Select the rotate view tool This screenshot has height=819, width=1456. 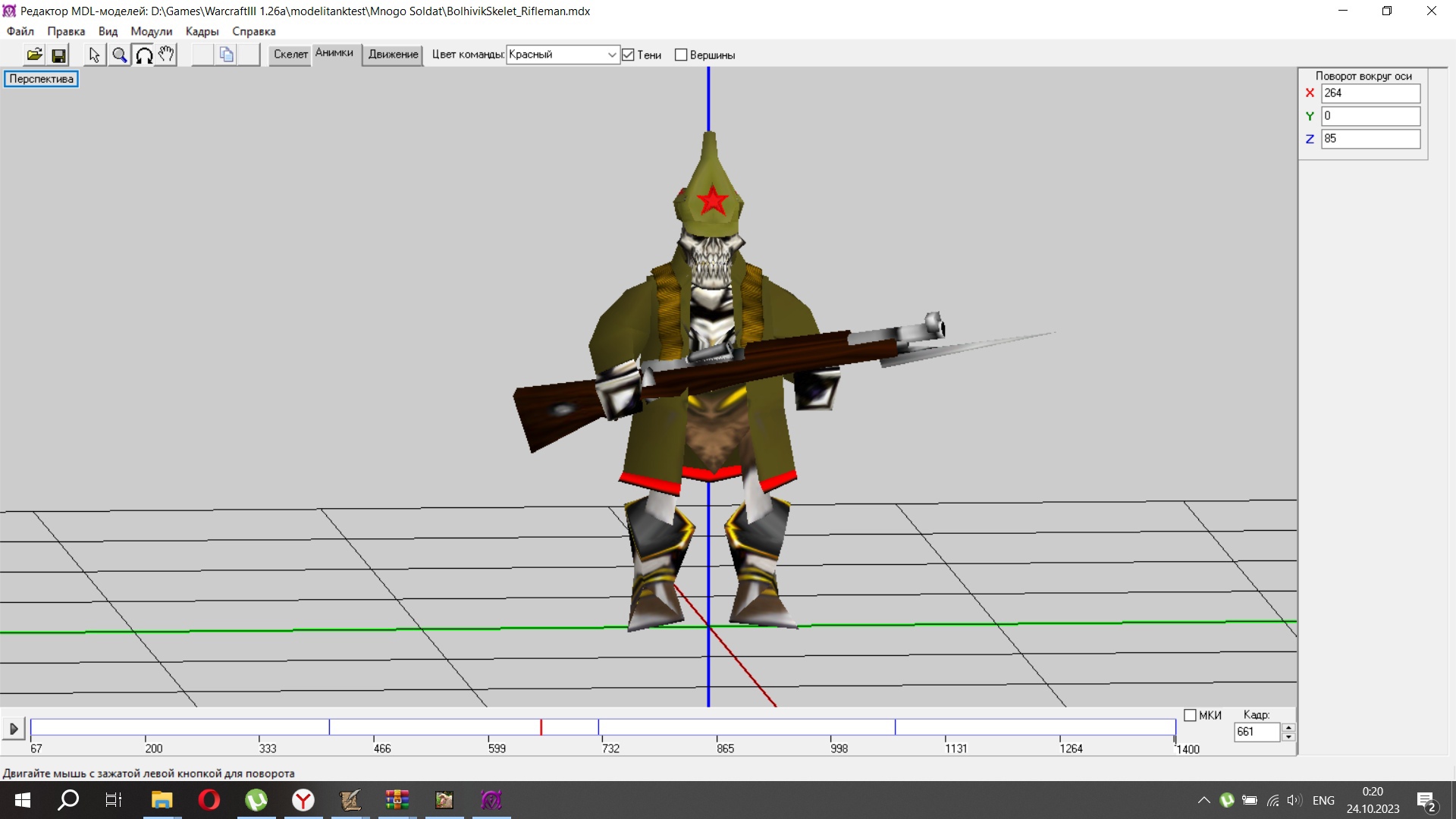(x=143, y=55)
